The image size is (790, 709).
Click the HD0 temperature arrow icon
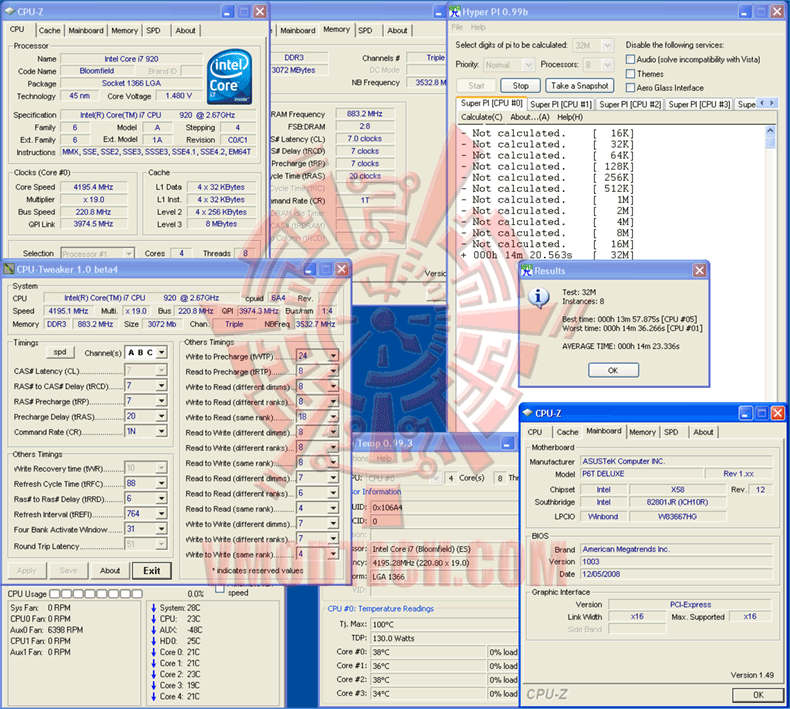point(153,641)
